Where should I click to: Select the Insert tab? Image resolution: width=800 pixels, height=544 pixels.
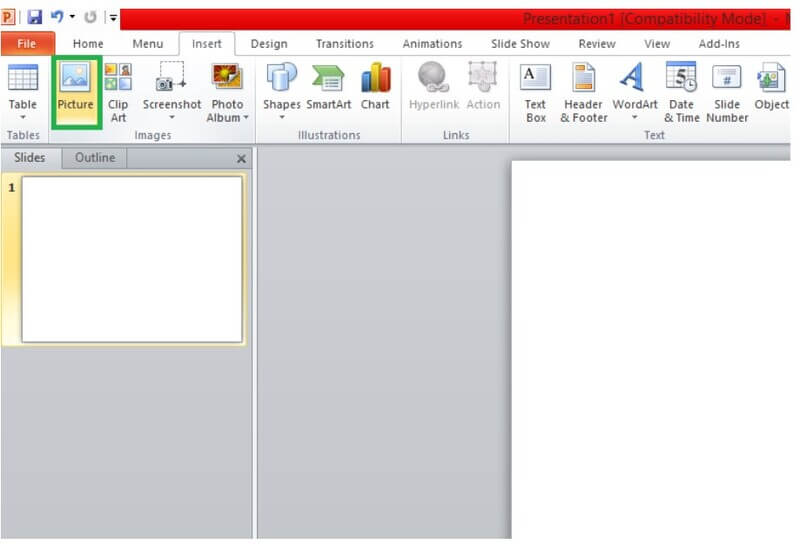pos(207,44)
